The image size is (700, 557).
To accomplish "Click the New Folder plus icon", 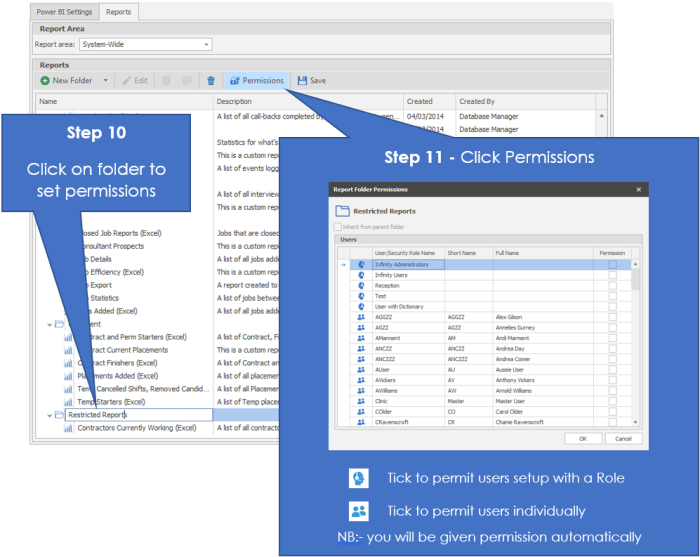I will (45, 80).
